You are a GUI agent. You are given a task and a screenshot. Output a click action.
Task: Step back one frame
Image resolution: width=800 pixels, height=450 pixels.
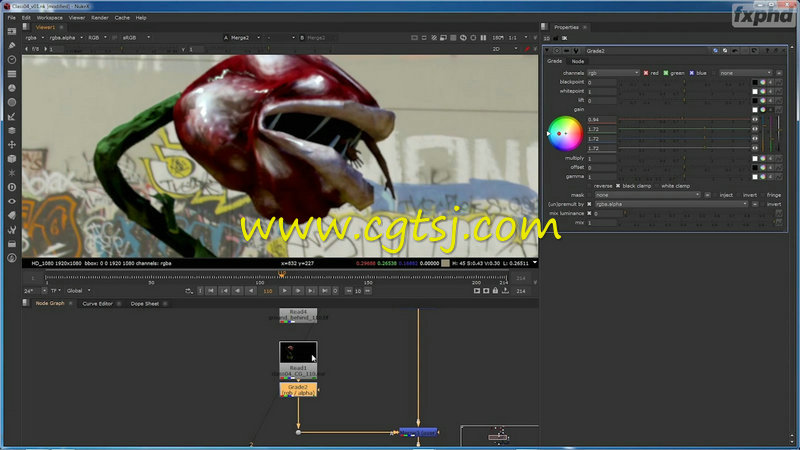237,291
